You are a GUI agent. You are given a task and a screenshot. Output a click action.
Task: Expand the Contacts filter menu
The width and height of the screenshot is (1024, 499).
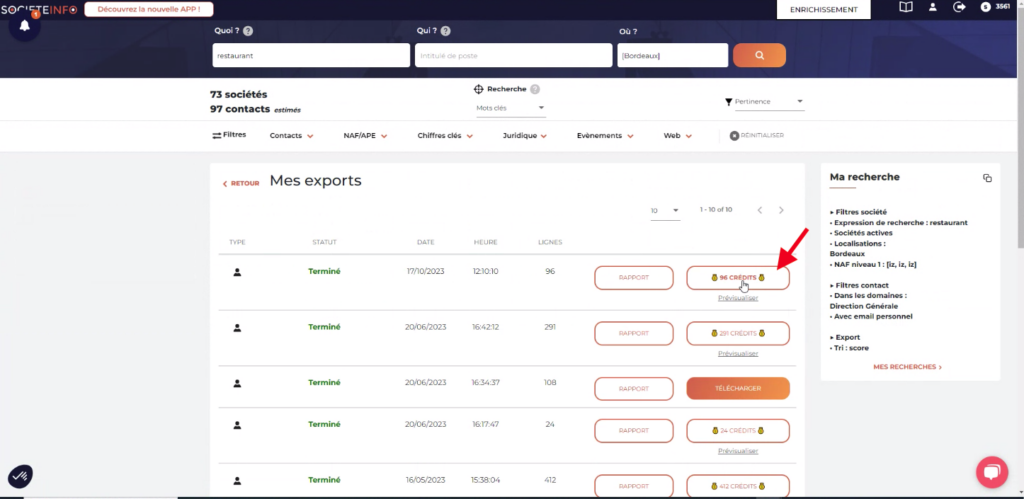(291, 136)
